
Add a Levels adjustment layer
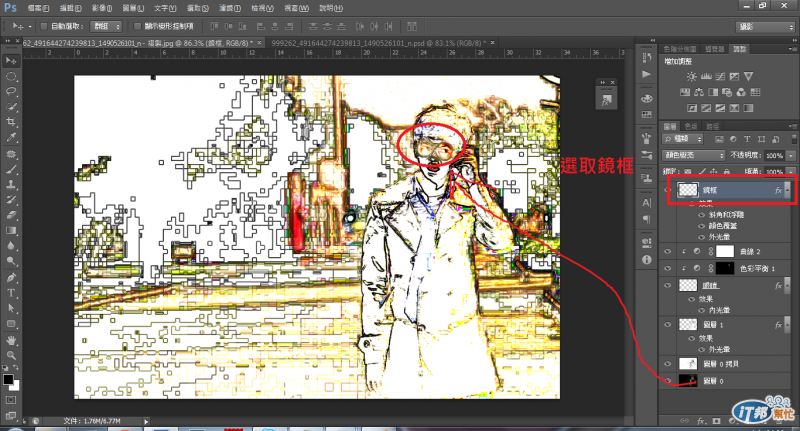706,77
